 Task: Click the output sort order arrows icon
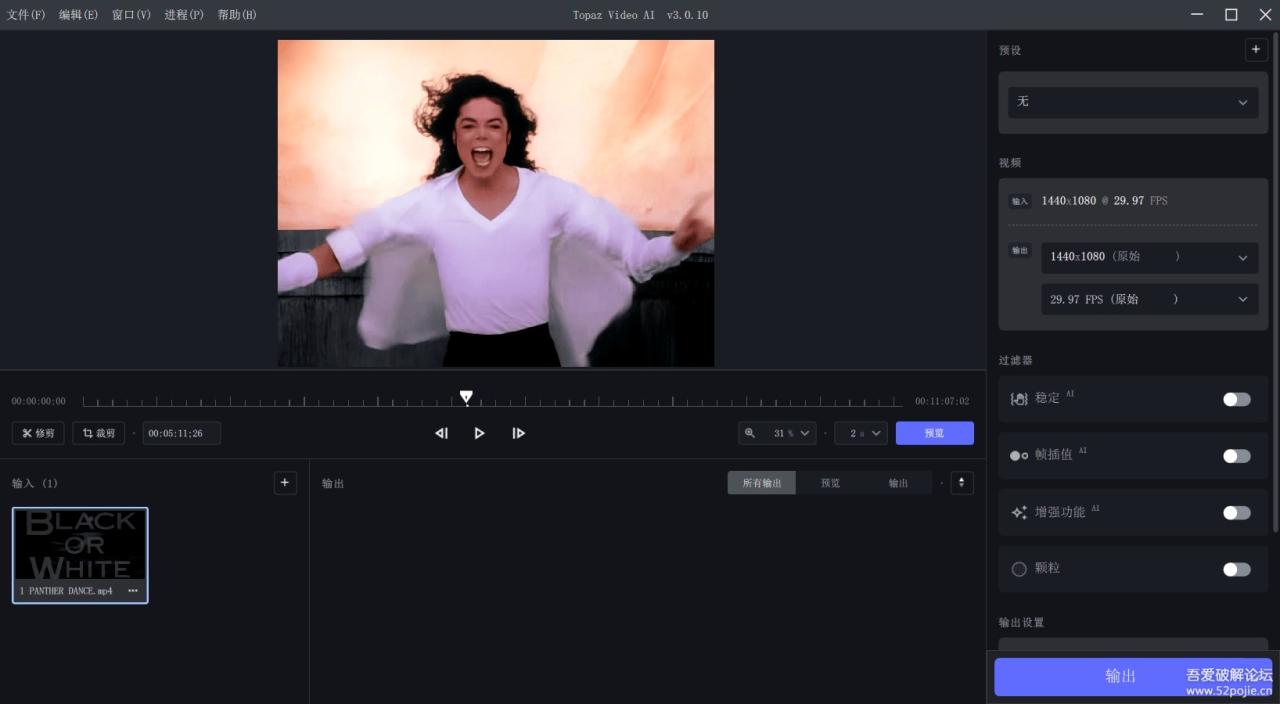(x=961, y=483)
